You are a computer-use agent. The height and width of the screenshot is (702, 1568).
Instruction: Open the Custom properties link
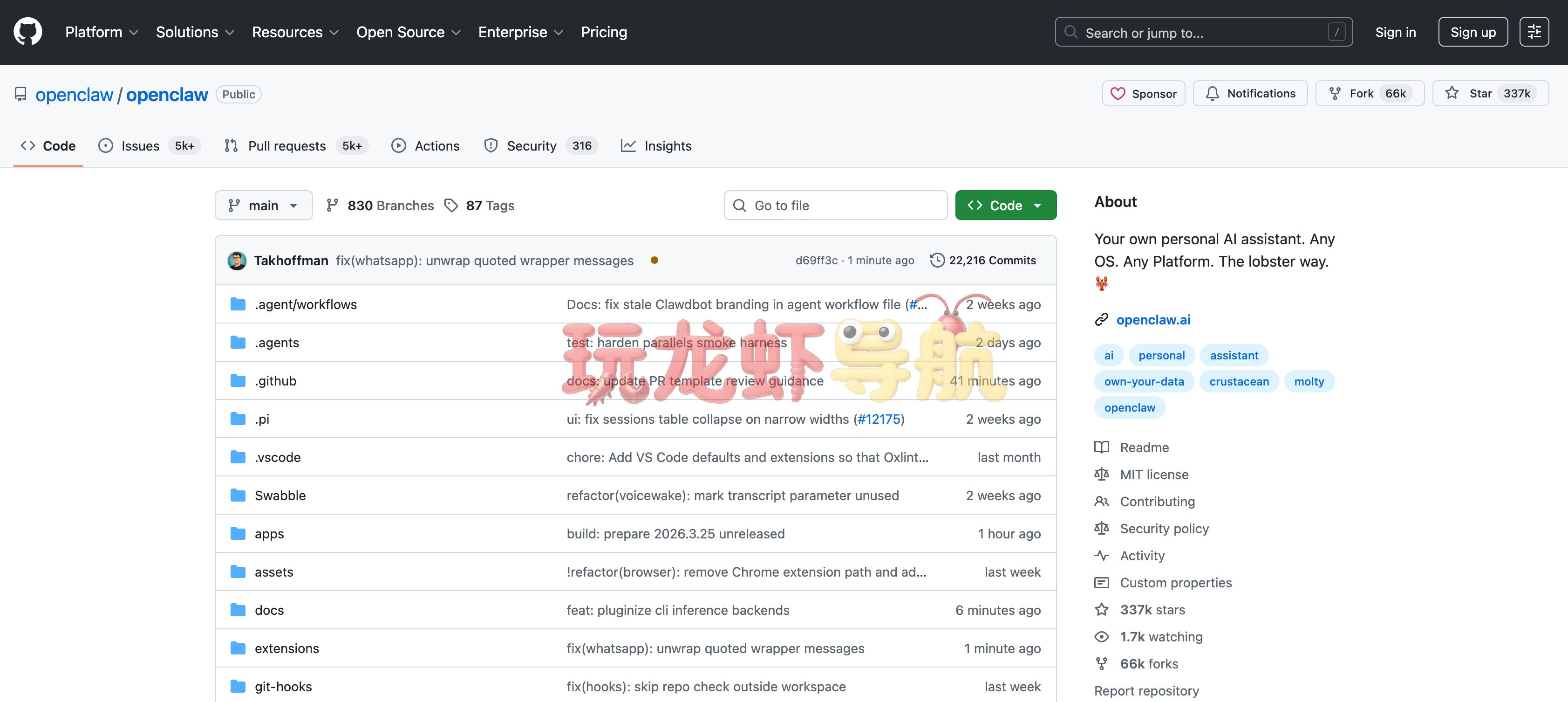tap(1163, 583)
